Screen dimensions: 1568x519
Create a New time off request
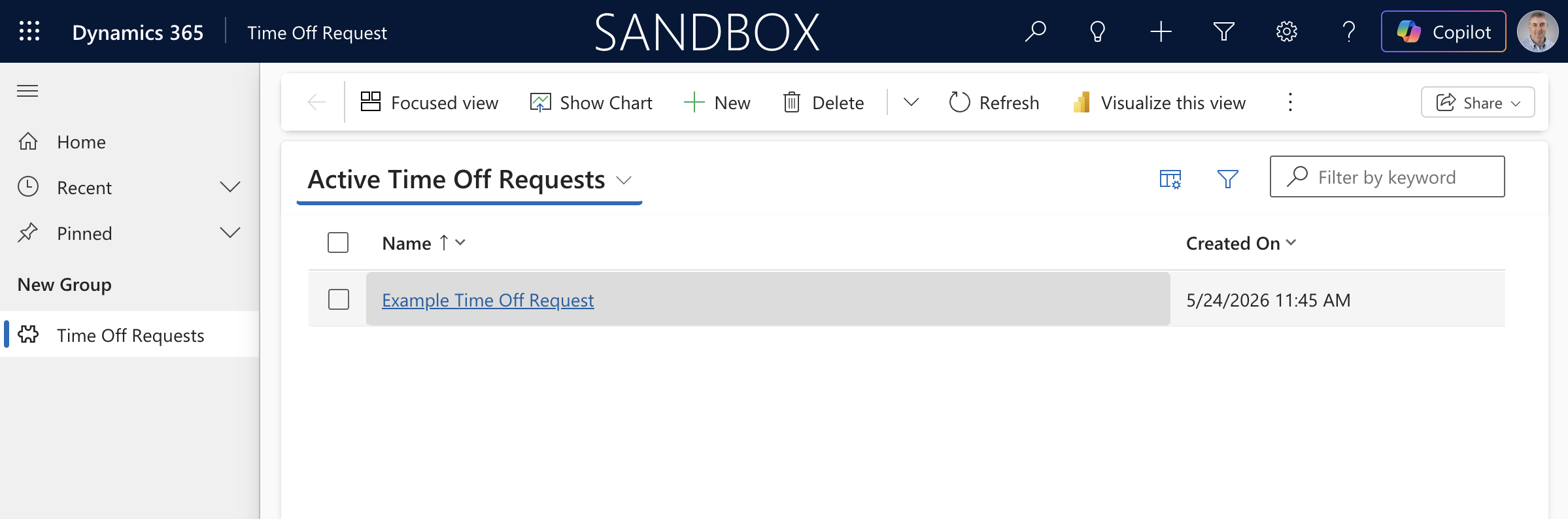click(717, 103)
